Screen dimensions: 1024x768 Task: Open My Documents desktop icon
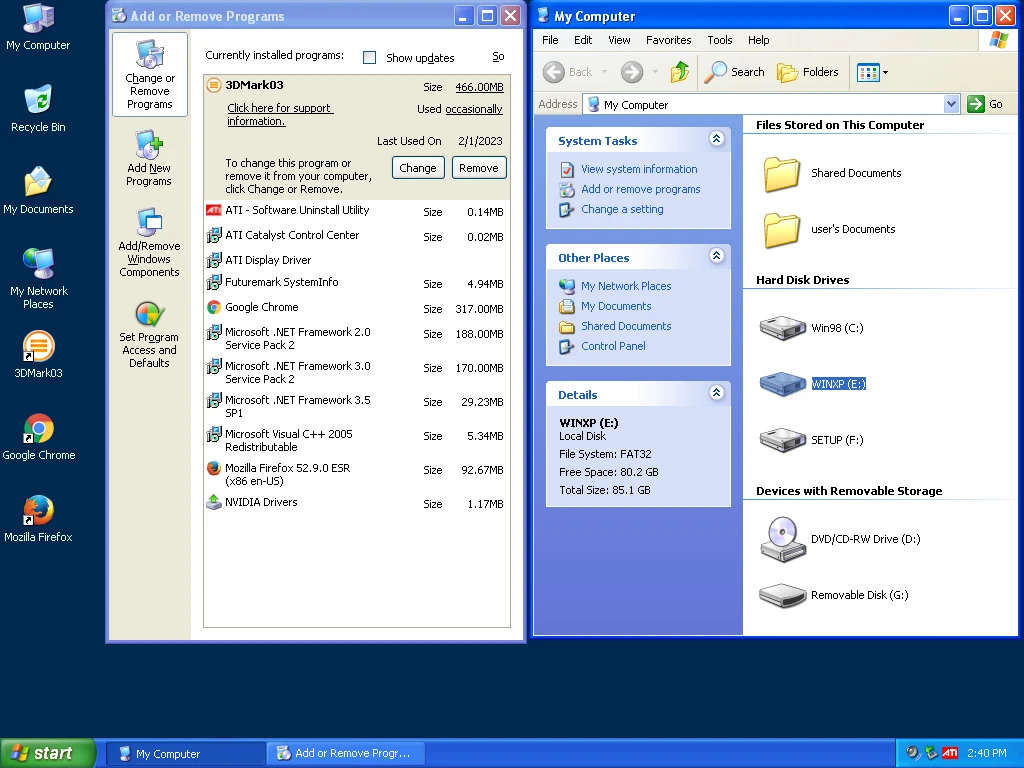(x=38, y=191)
